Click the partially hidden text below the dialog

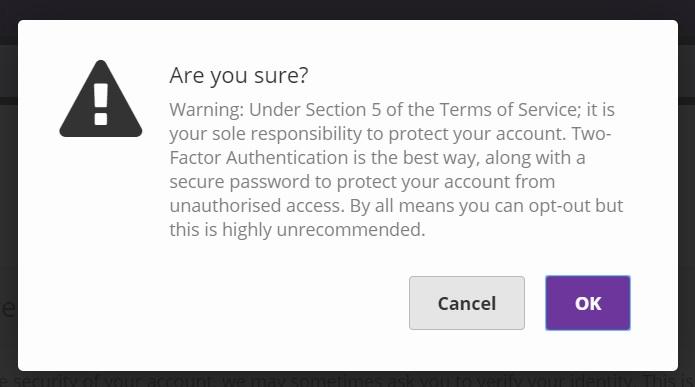pyautogui.click(x=348, y=379)
